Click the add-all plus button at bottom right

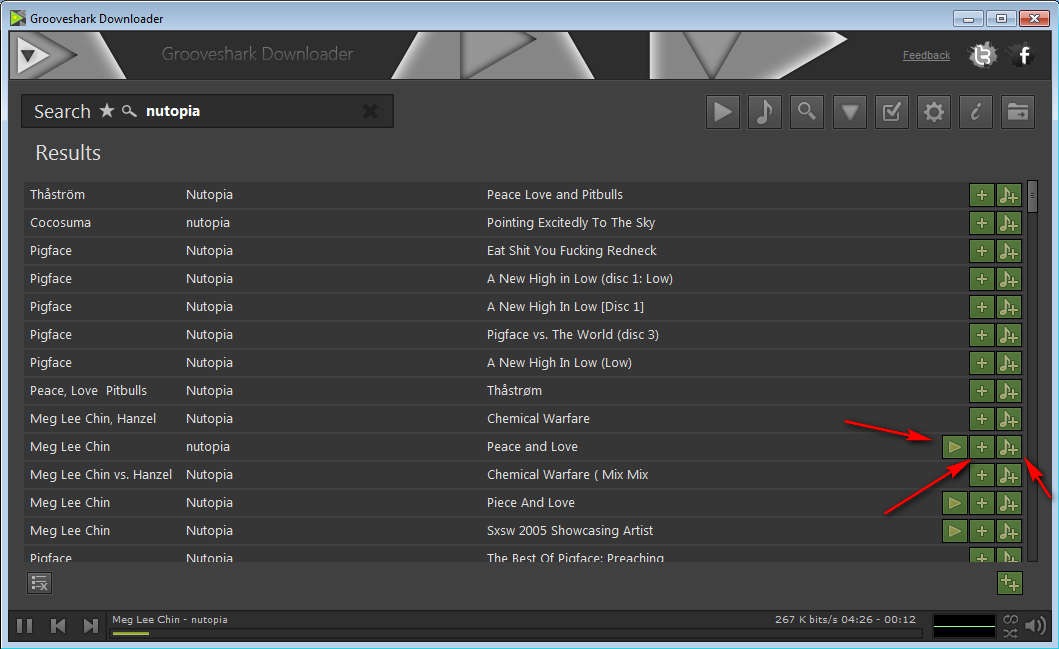(1010, 583)
